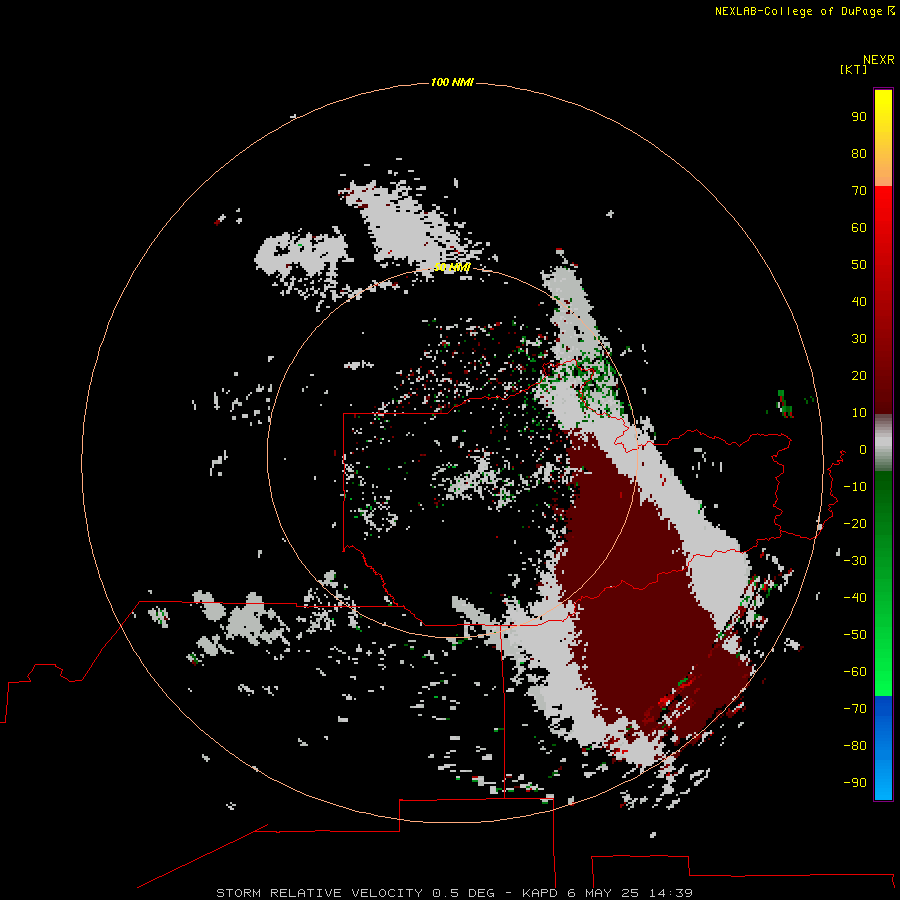Image resolution: width=900 pixels, height=900 pixels.
Task: Click the 50 NMI range ring label
Action: click(452, 267)
